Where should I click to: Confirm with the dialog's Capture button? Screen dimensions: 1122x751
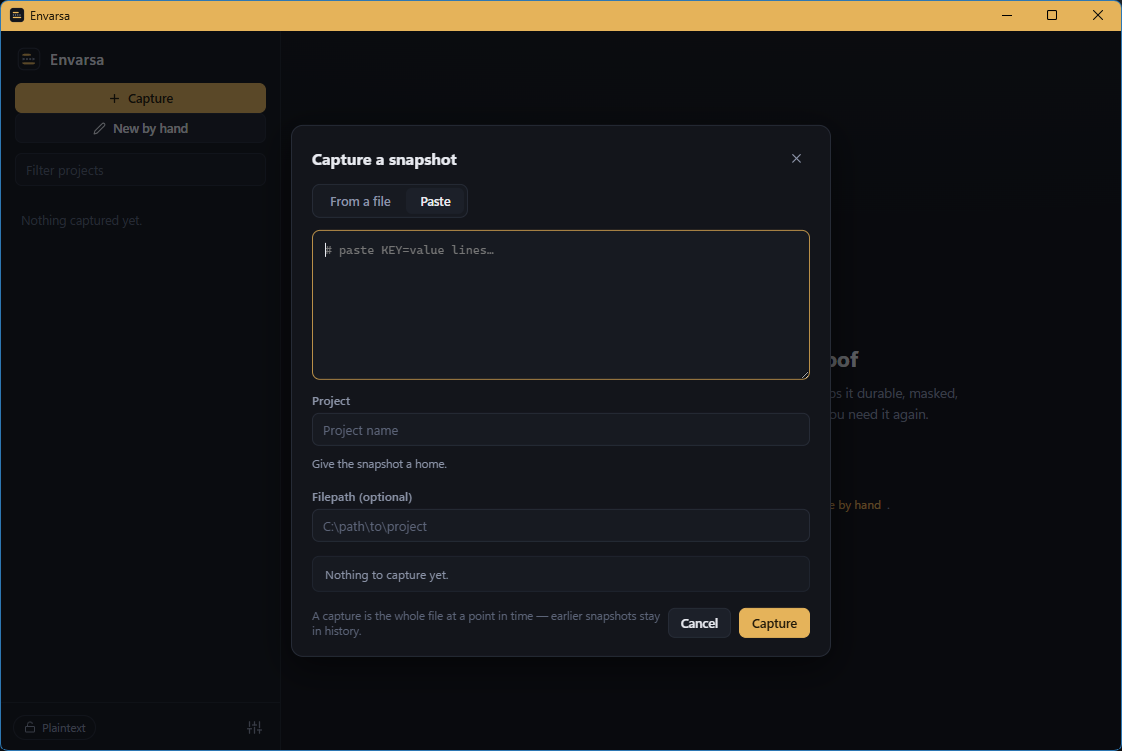coord(774,623)
